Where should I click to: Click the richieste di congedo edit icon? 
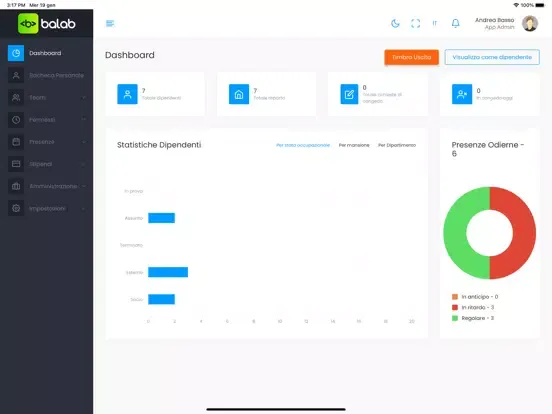point(349,94)
